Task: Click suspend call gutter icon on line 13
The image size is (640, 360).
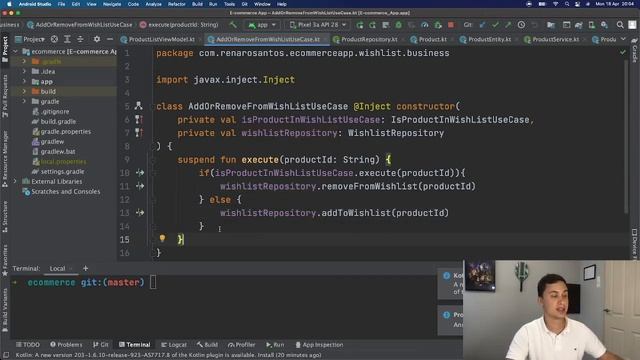Action: pos(140,213)
